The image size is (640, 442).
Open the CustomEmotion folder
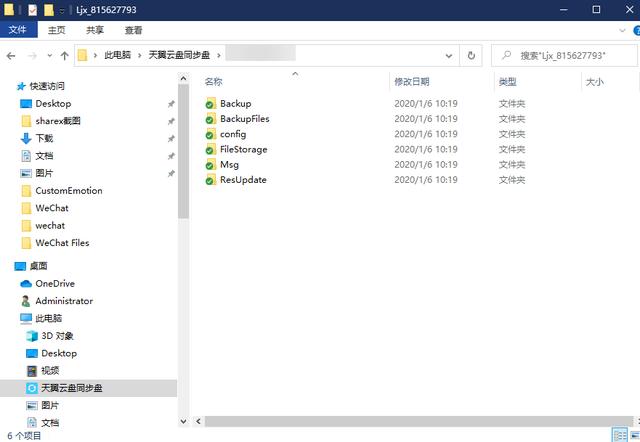(x=69, y=191)
